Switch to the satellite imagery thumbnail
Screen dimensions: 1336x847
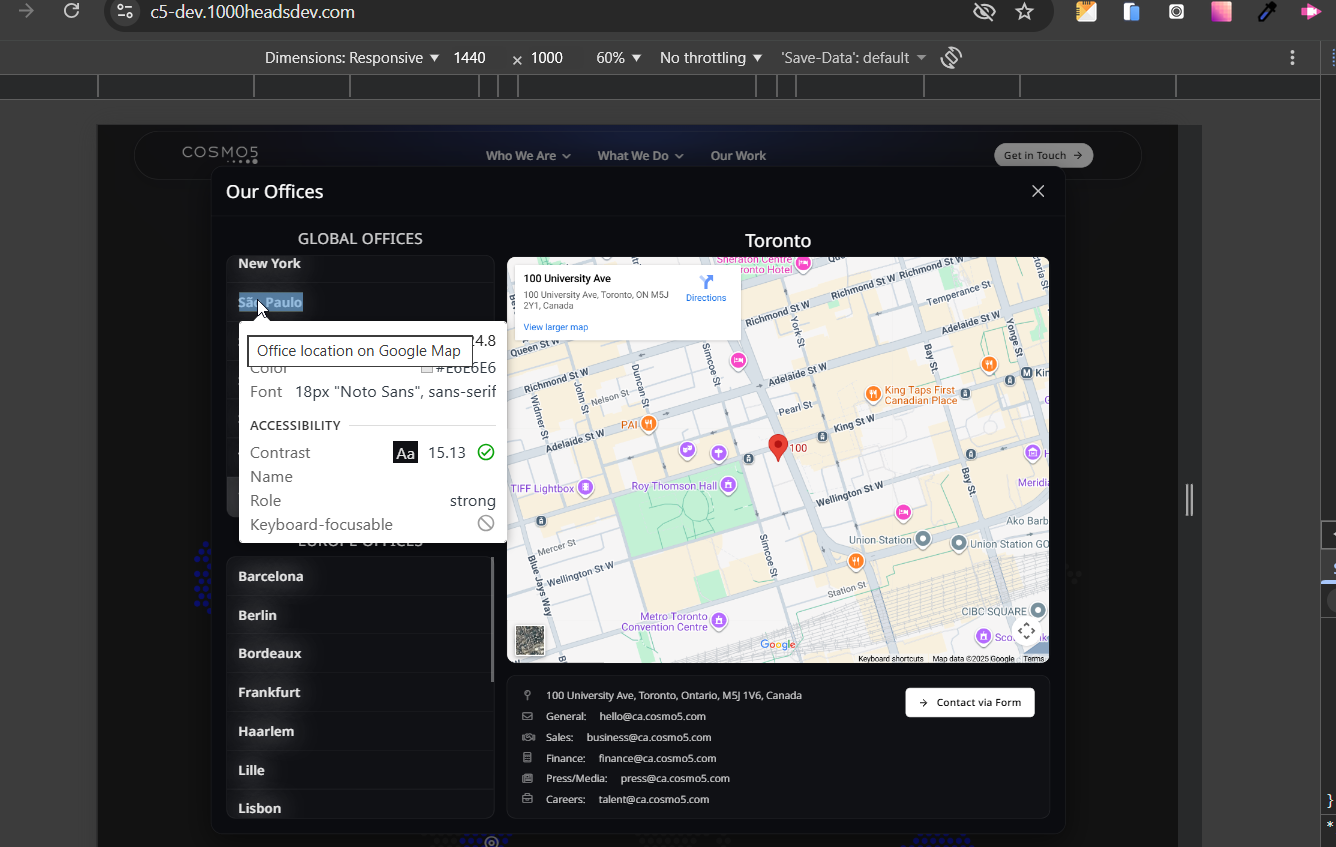tap(530, 640)
